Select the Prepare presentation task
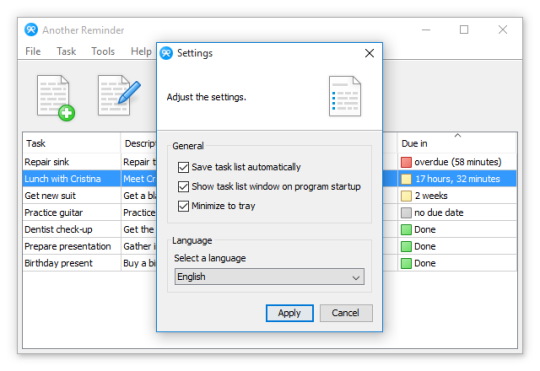Image resolution: width=540 pixels, height=371 pixels. tap(68, 246)
